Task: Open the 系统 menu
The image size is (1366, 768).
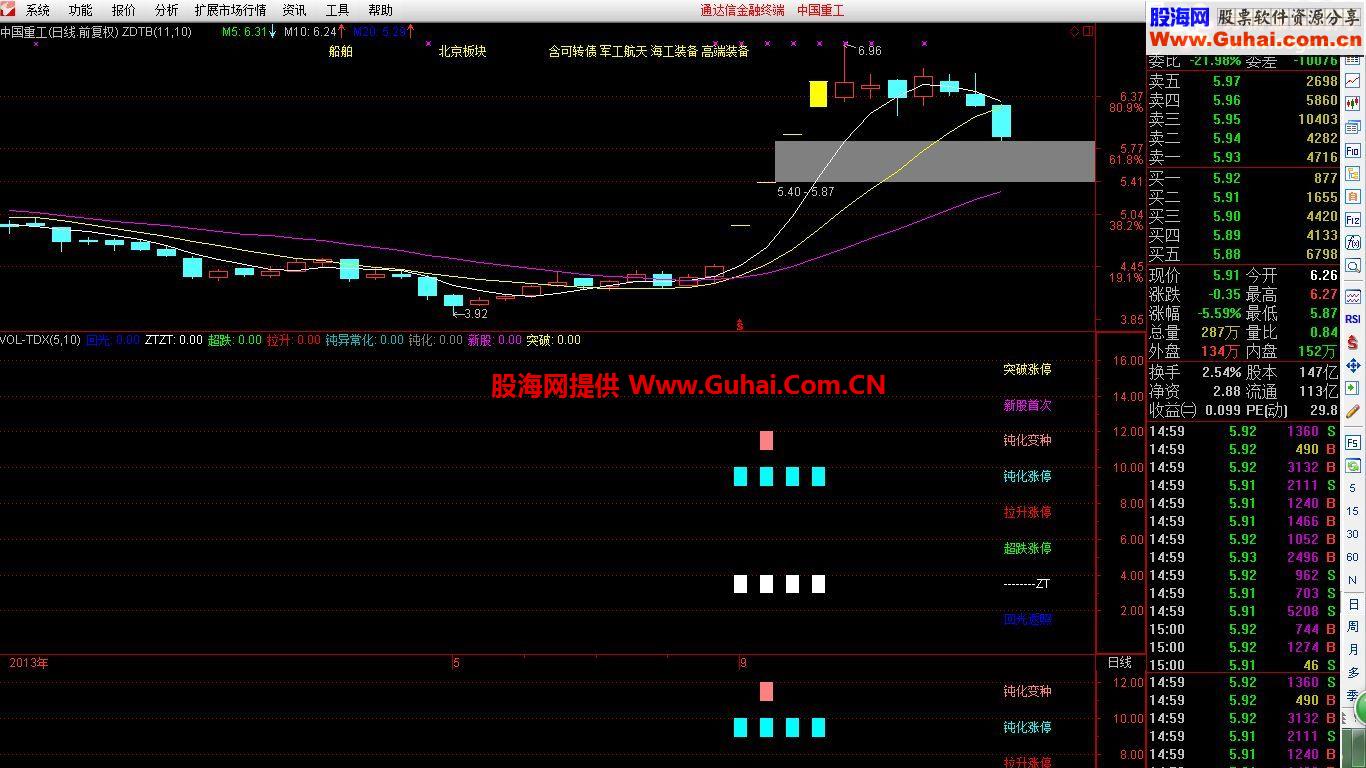Action: [x=37, y=10]
